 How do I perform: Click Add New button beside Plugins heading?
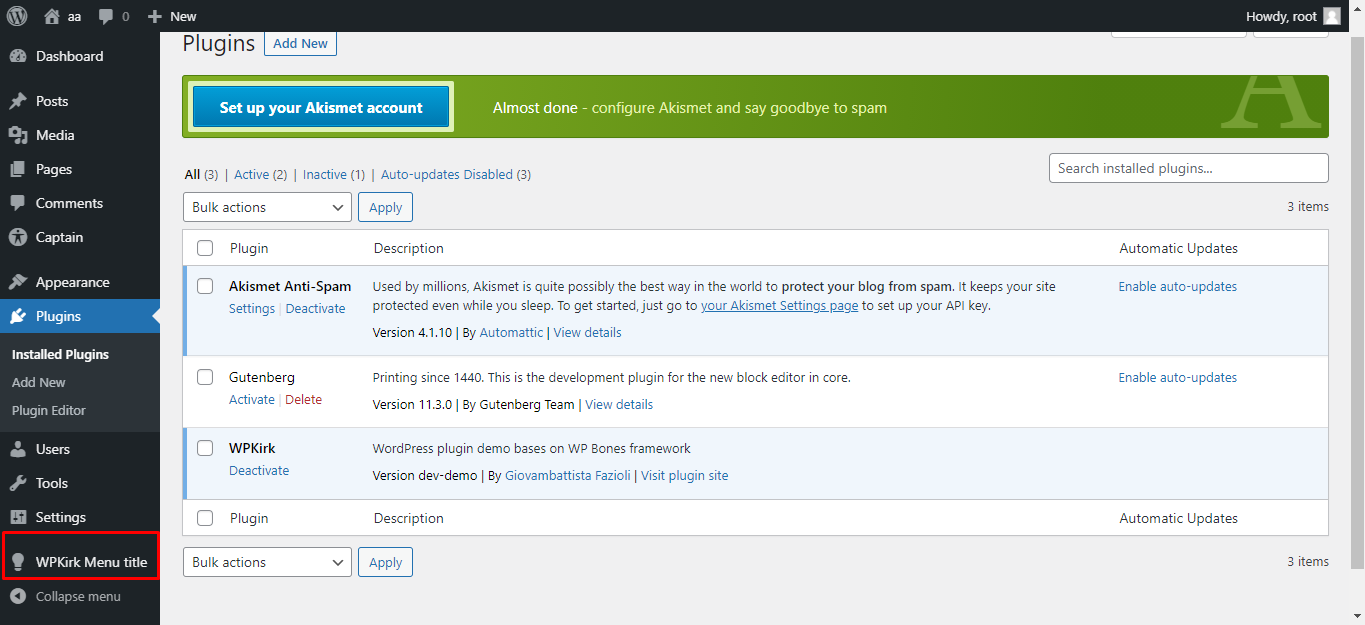(300, 43)
